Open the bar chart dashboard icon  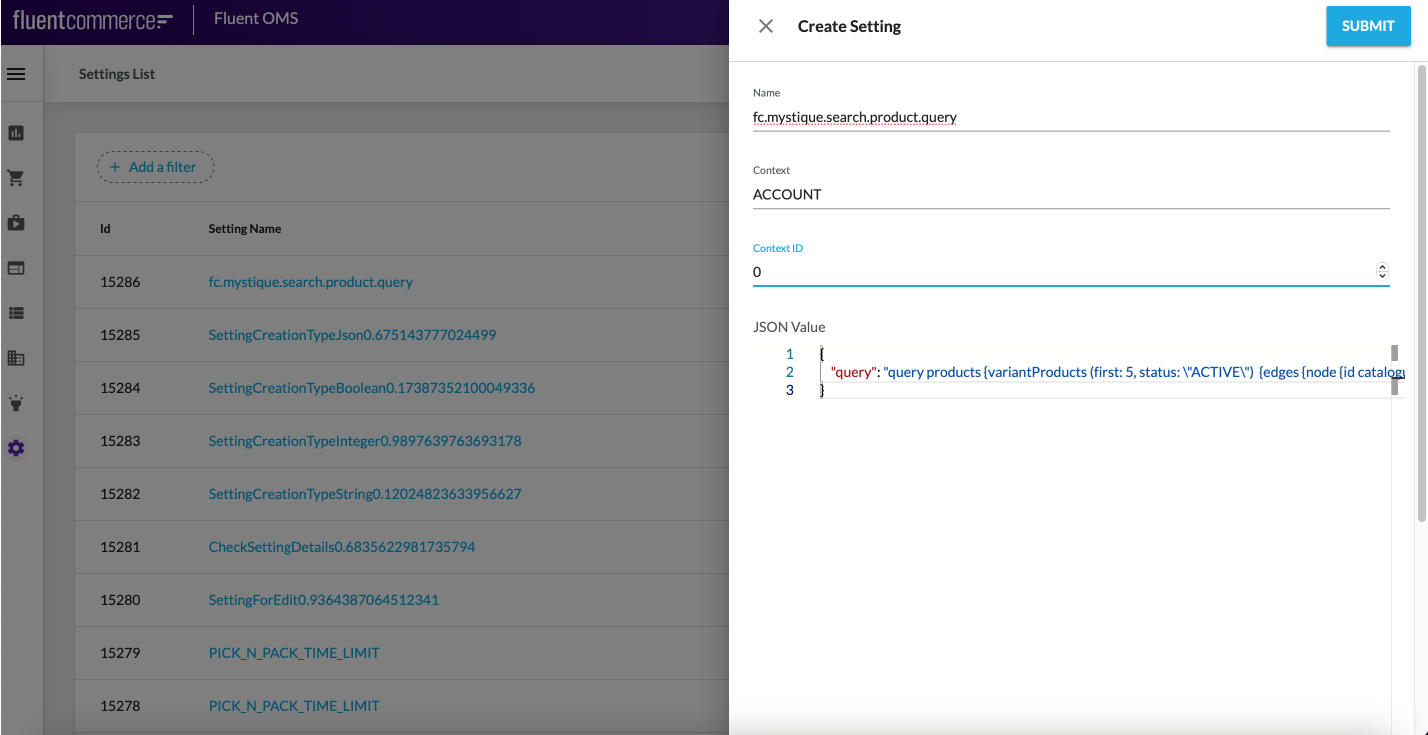tap(16, 133)
